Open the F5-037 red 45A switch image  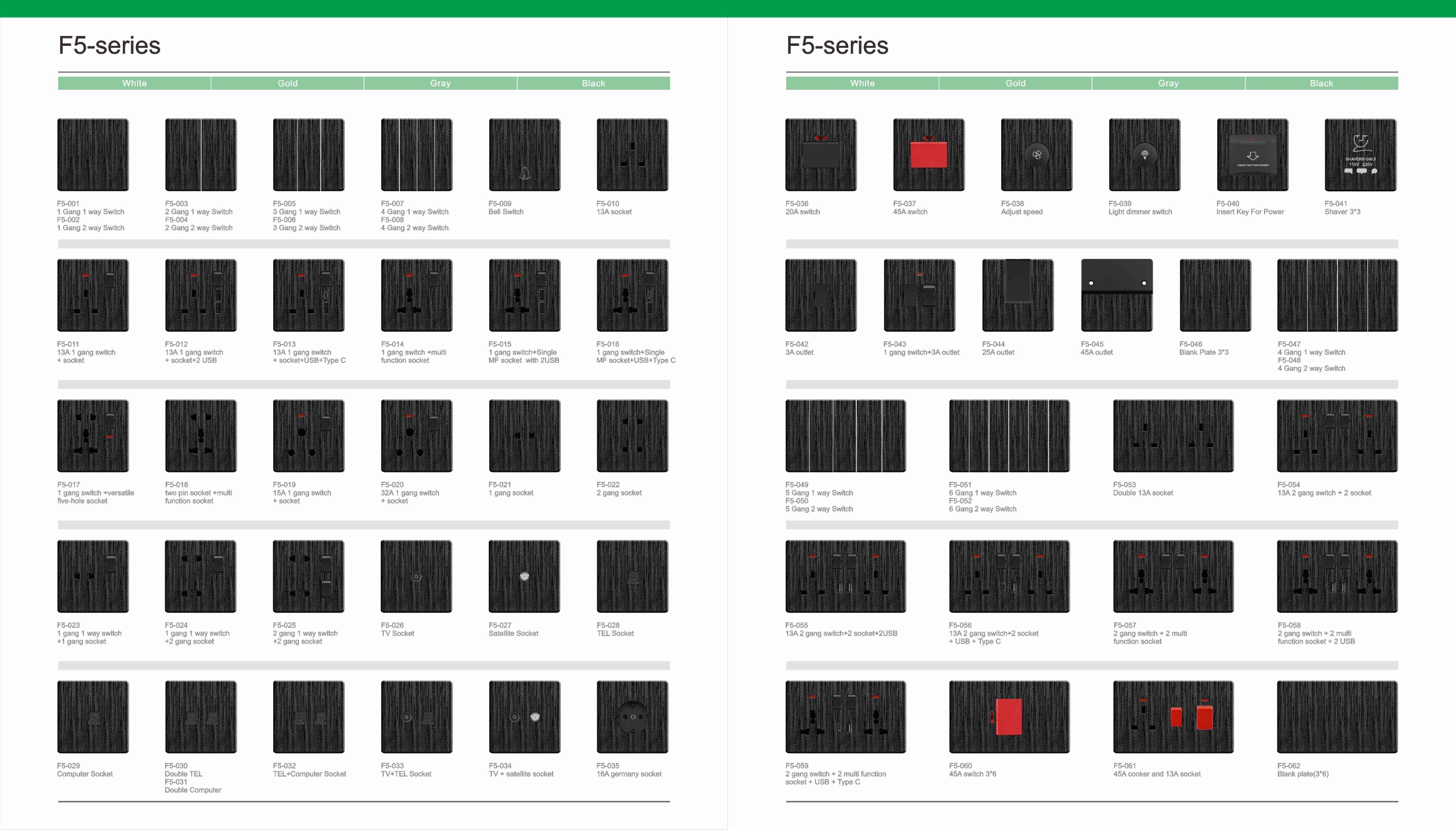pyautogui.click(x=929, y=155)
